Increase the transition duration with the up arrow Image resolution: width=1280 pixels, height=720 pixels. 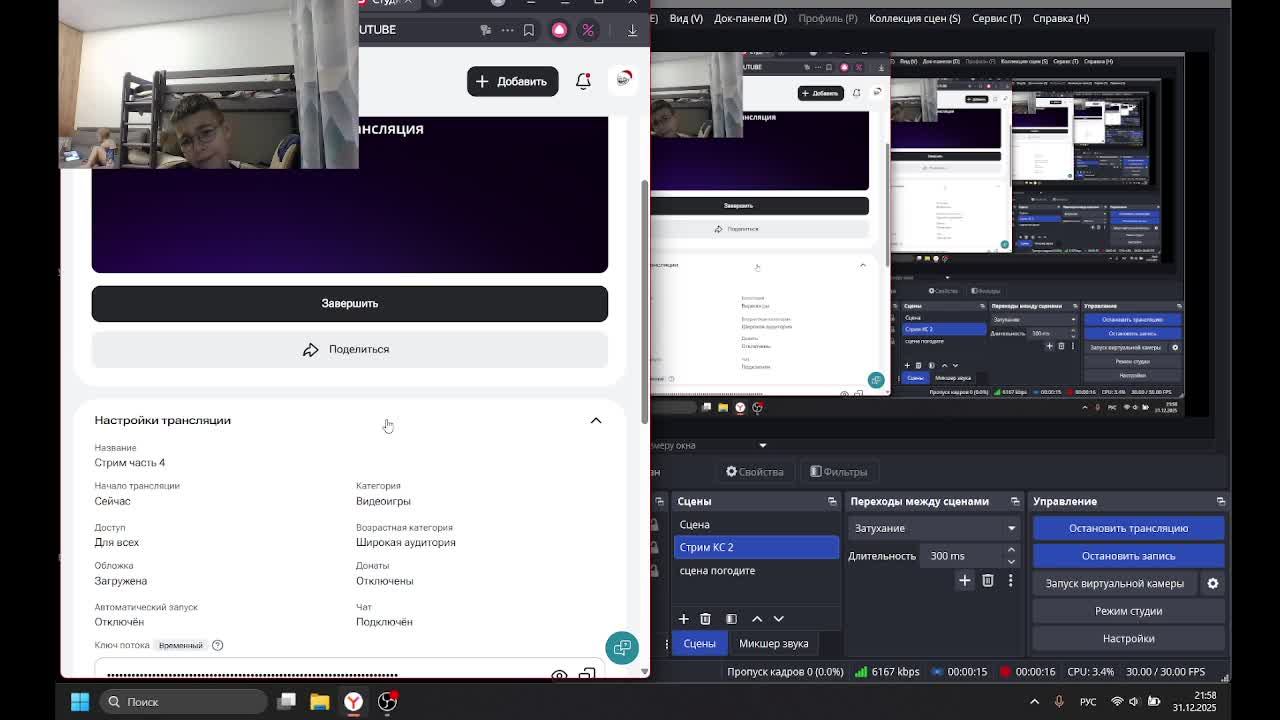[x=1011, y=550]
